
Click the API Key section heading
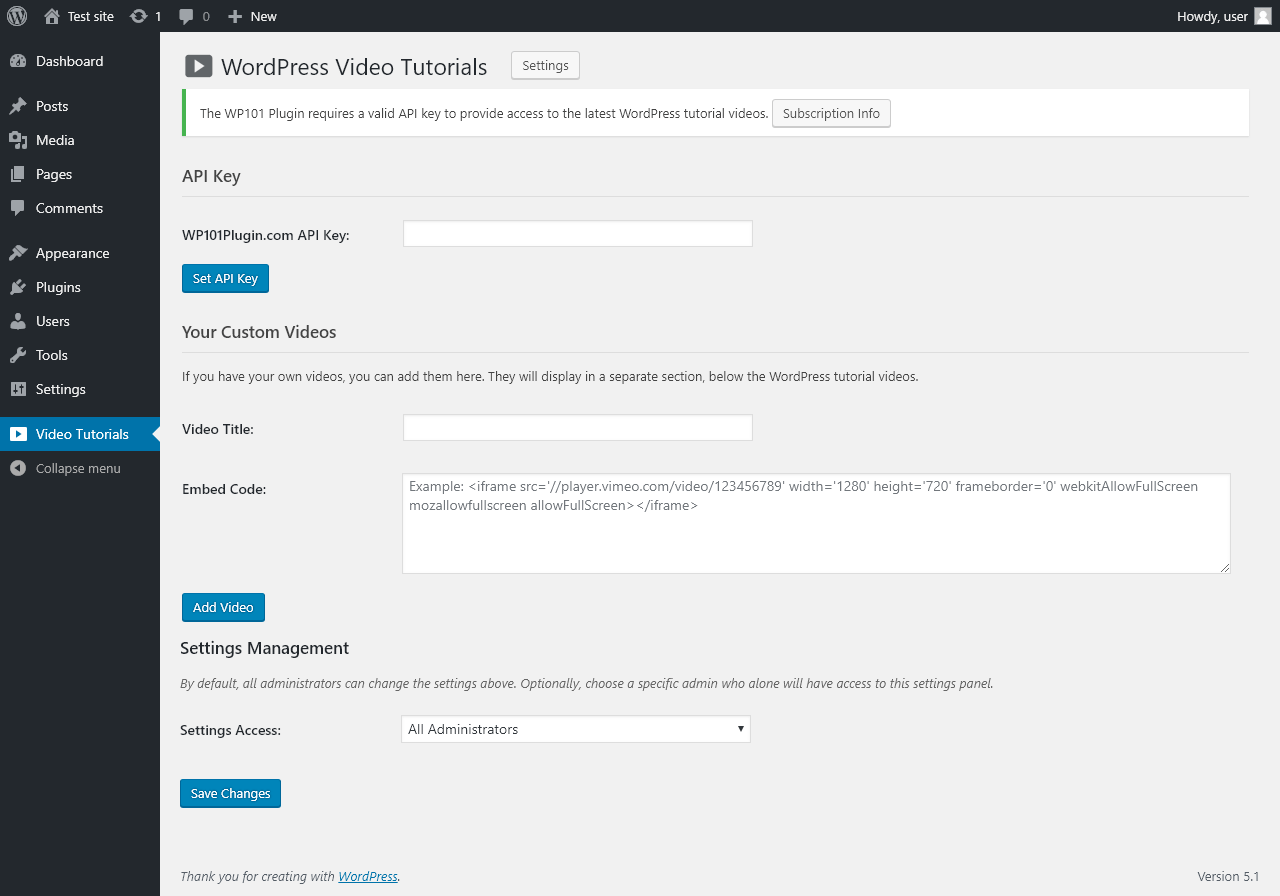click(x=211, y=176)
